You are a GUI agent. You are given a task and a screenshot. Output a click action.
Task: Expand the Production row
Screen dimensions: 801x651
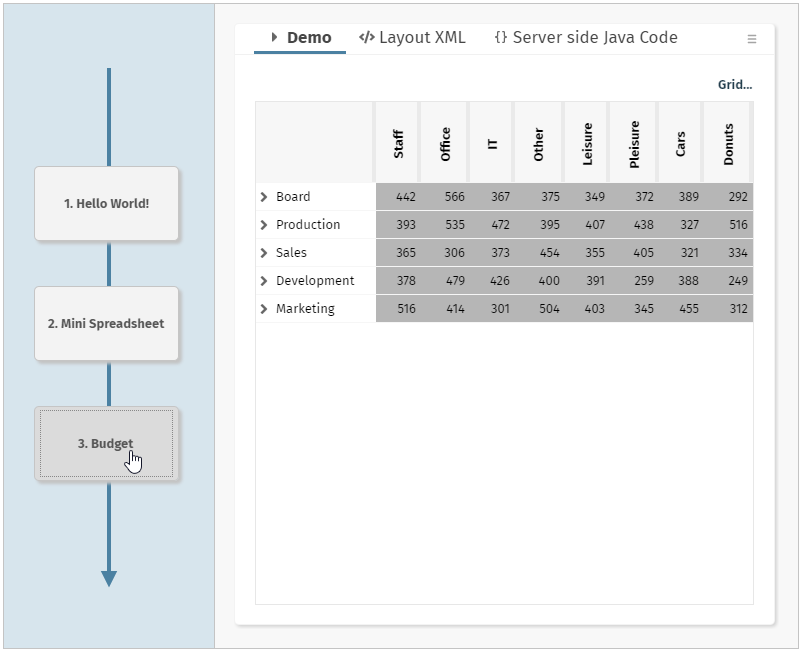point(264,225)
